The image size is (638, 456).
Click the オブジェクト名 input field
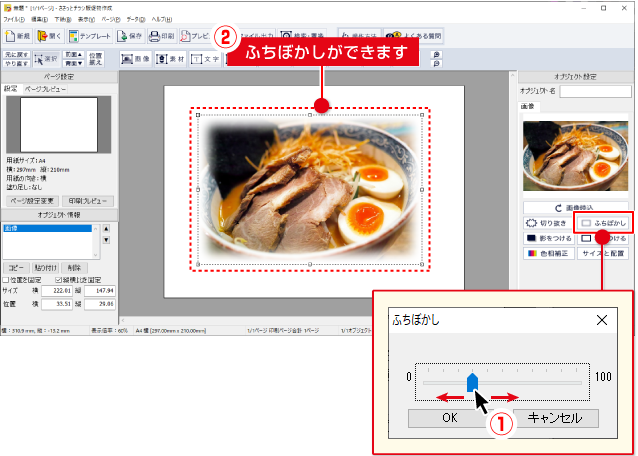(x=595, y=92)
